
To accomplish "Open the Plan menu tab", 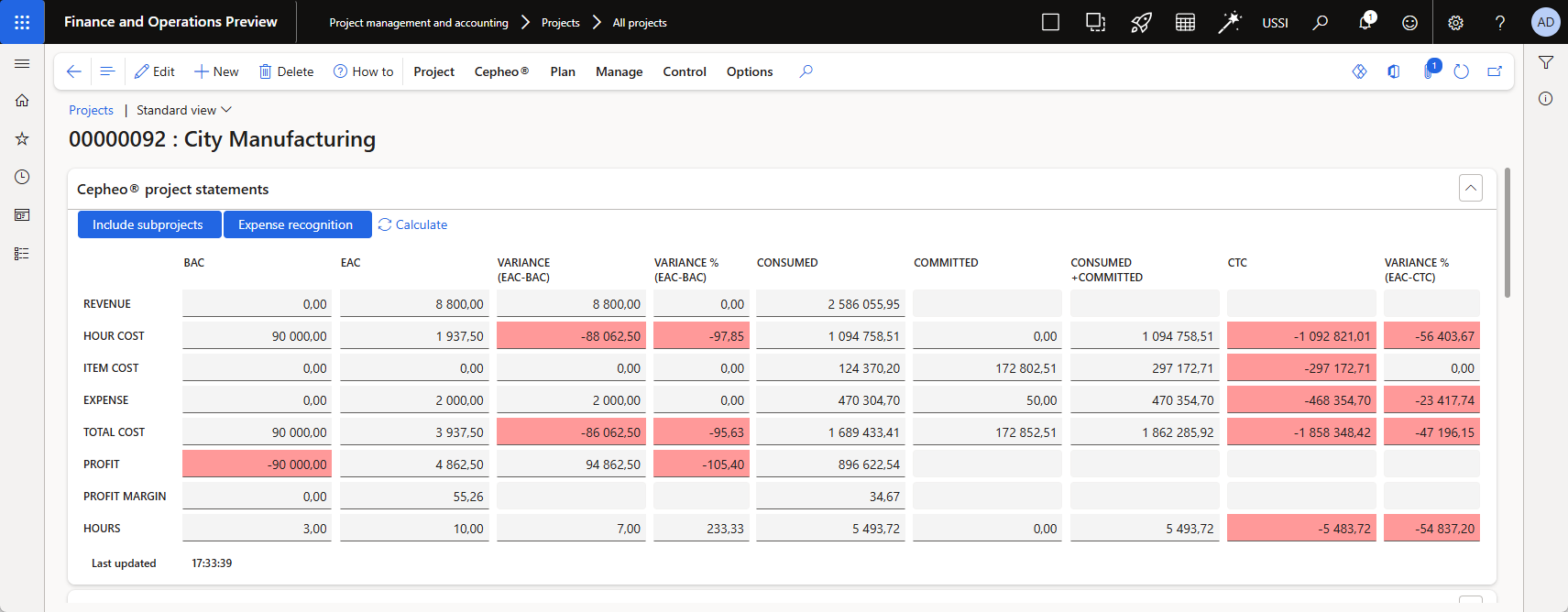I will coord(563,71).
